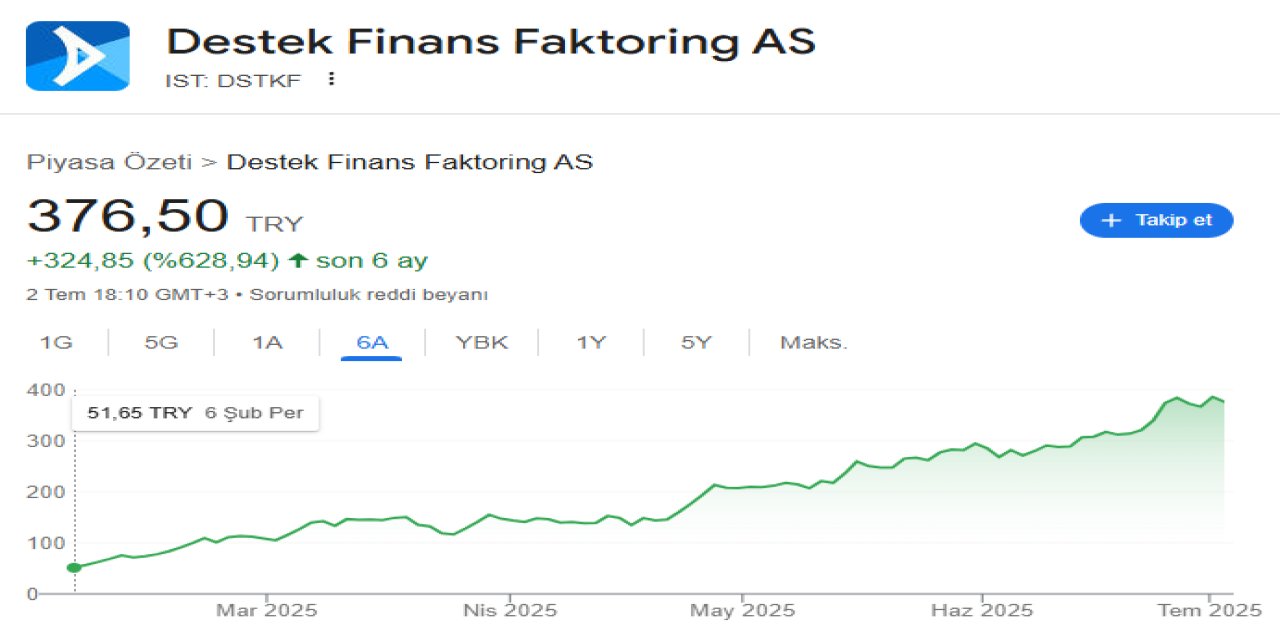Viewport: 1280px width, 640px height.
Task: Click the plus icon on Takip et
Action: [x=1111, y=220]
